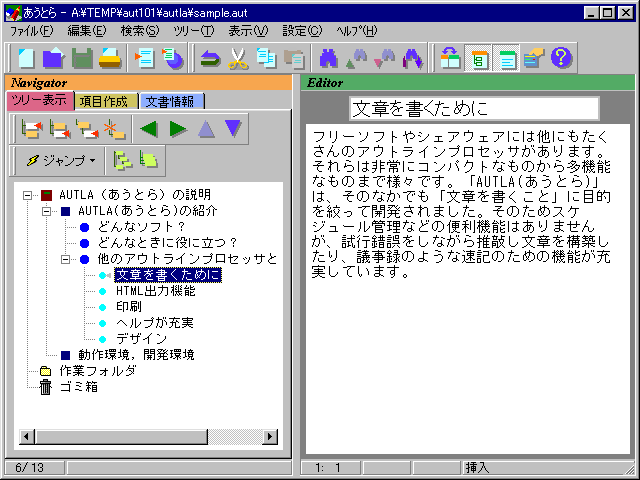Click the greyed Paste clipboard icon
Viewport: 640px width, 480px height.
tap(294, 58)
